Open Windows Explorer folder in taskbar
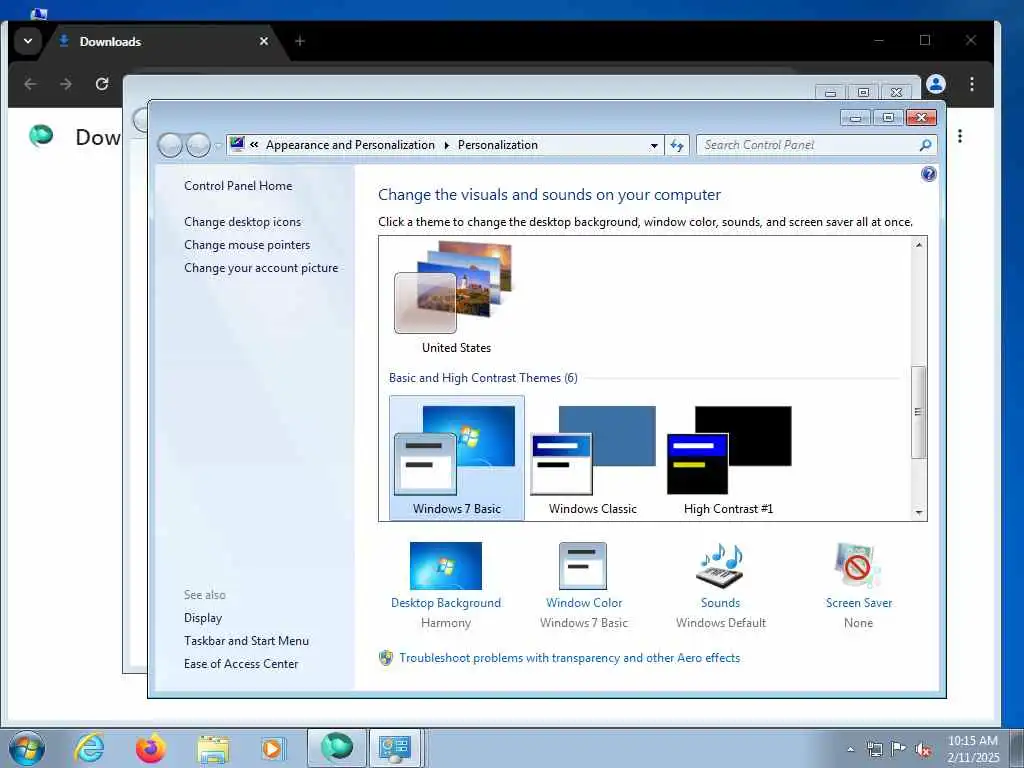 (x=213, y=750)
